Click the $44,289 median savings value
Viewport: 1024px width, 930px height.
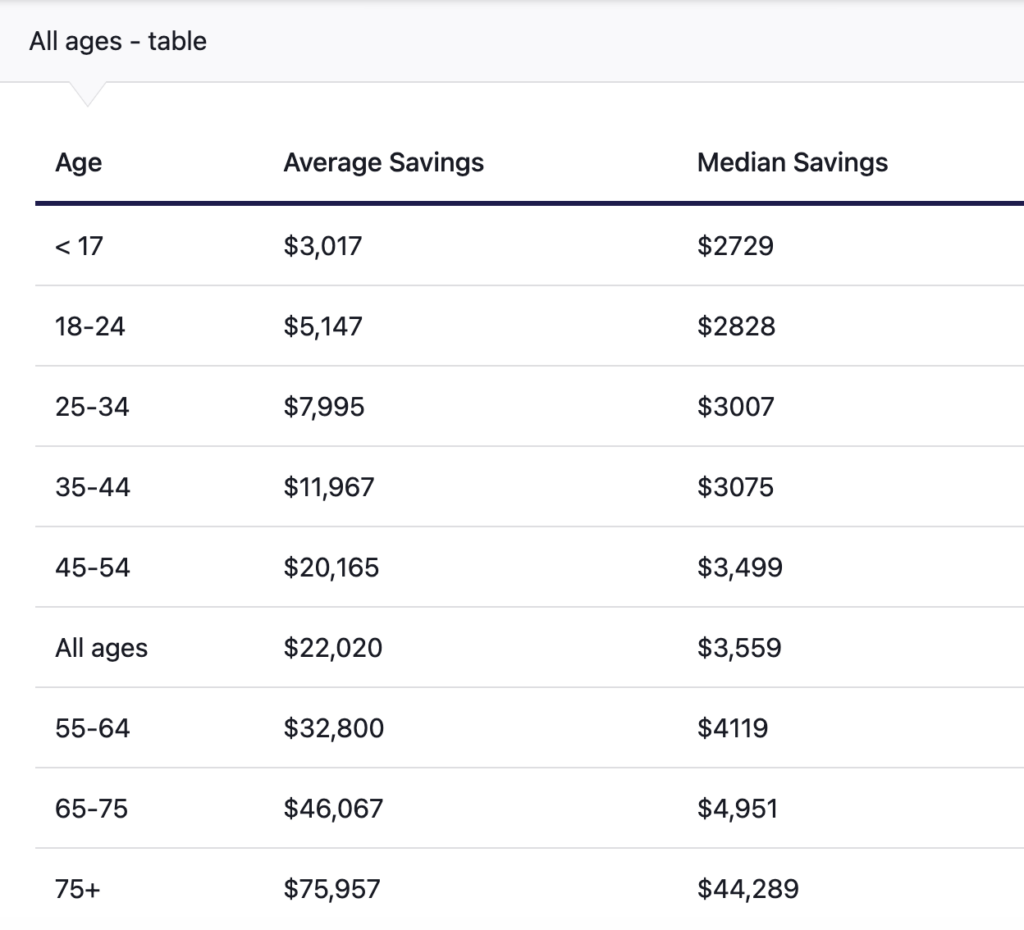pyautogui.click(x=748, y=888)
